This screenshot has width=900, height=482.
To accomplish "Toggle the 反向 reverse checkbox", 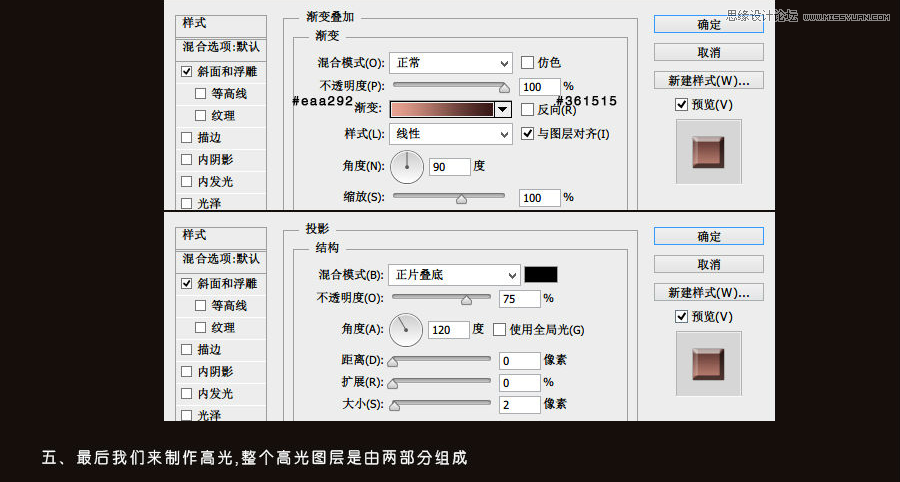I will coord(527,110).
